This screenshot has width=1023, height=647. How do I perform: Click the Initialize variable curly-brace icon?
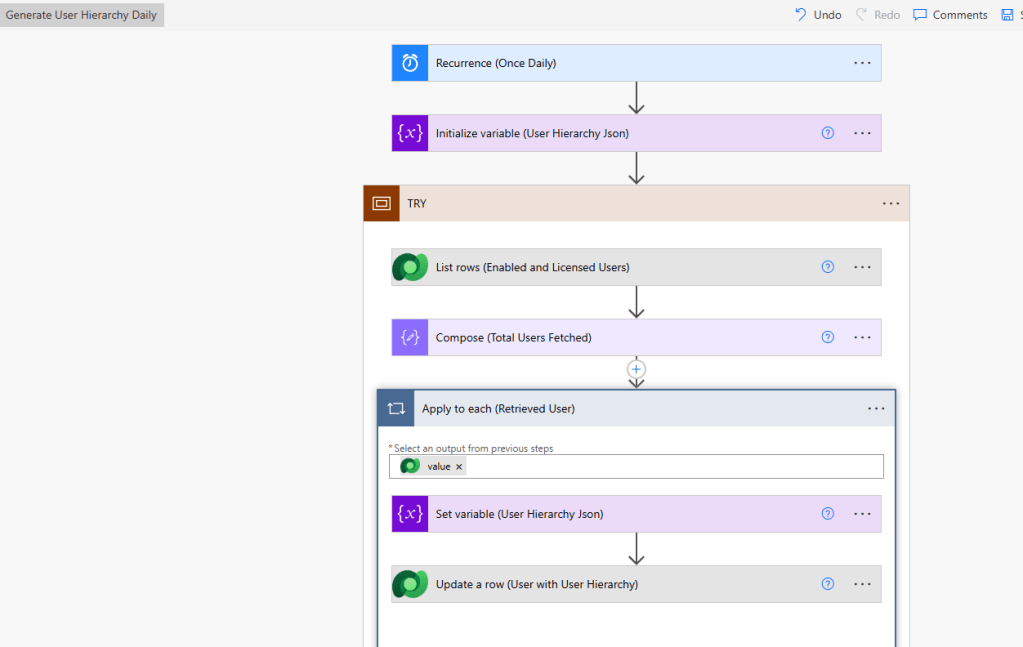coord(410,133)
